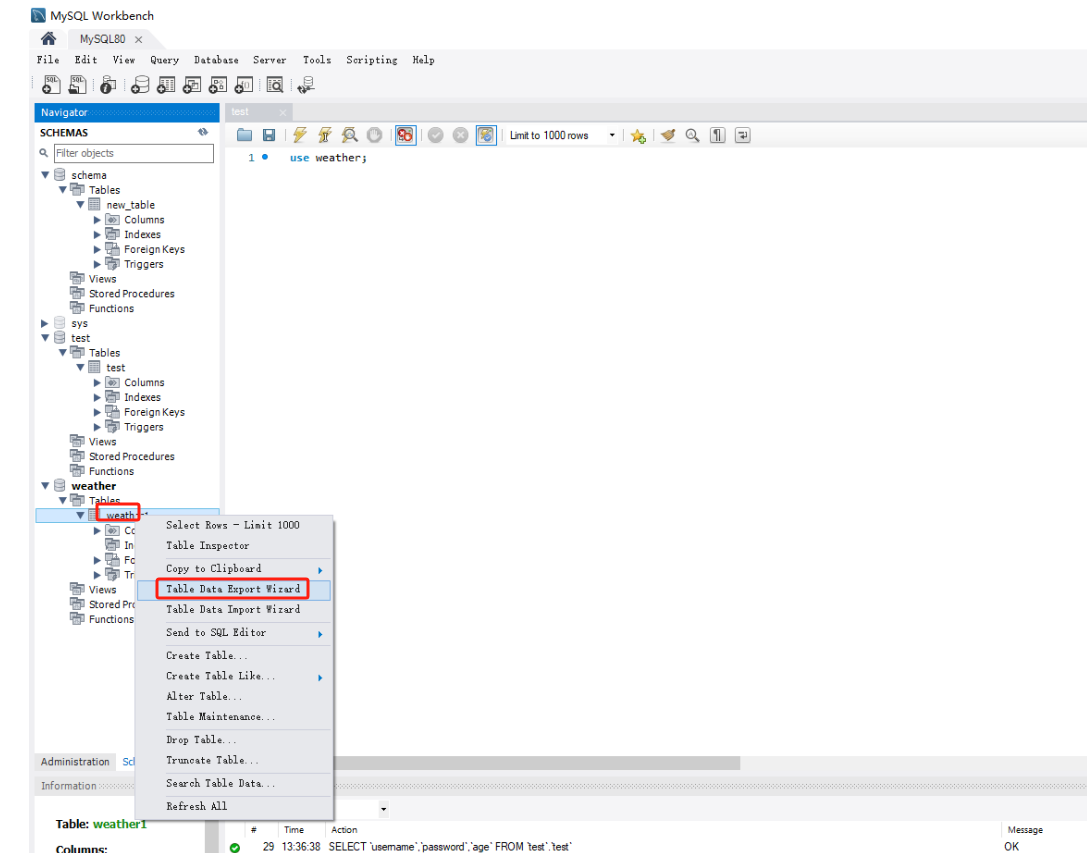The image size is (1087, 853).
Task: Choose Table Inspector from the context menu
Action: [x=234, y=546]
